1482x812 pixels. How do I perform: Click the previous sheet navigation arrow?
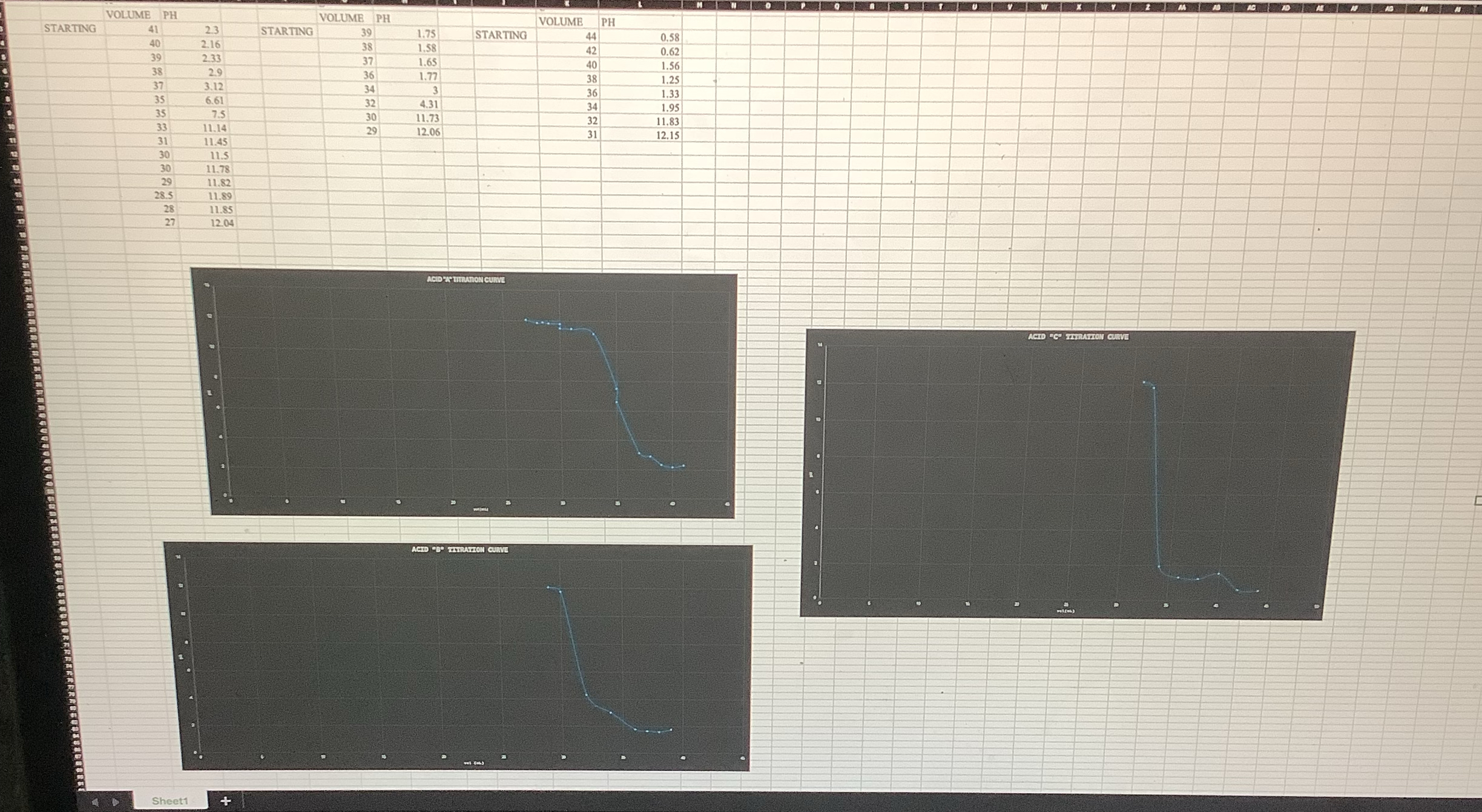point(95,802)
